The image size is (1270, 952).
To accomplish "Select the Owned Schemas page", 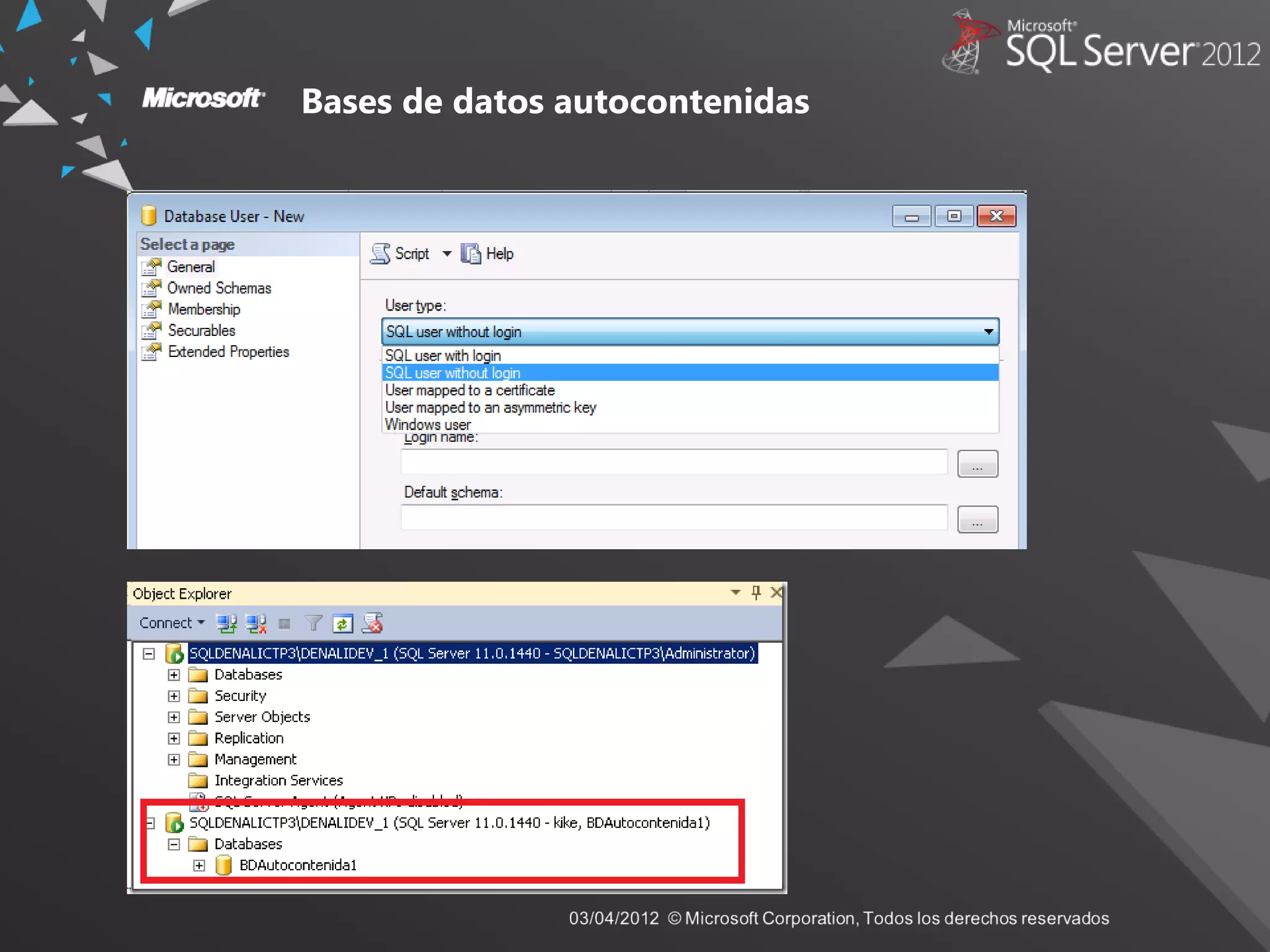I will (219, 288).
